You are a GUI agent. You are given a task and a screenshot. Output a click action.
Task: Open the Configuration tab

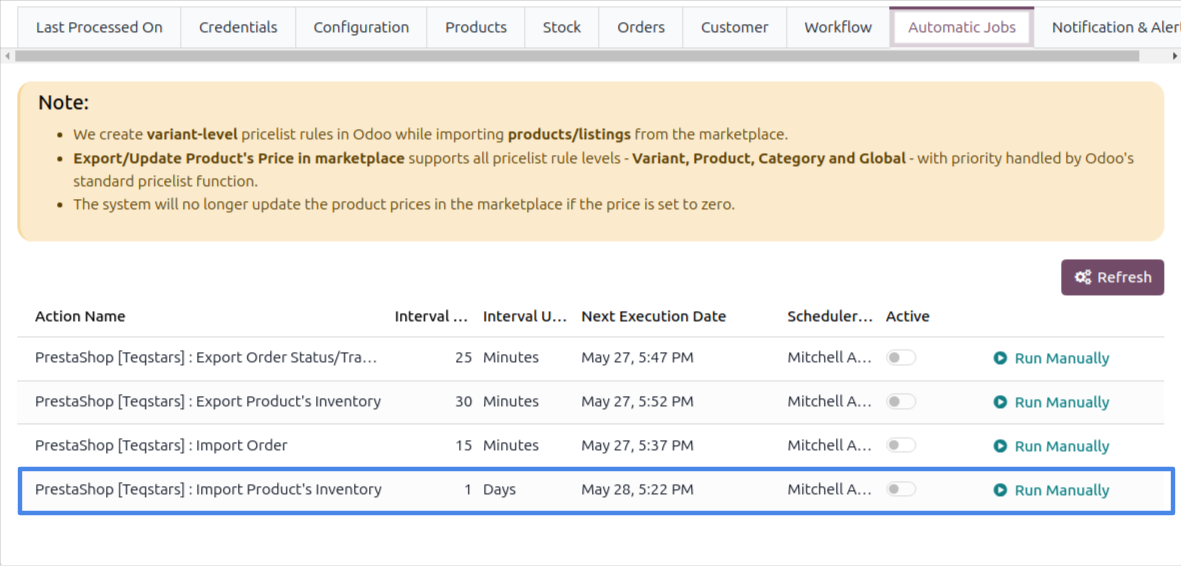point(361,28)
